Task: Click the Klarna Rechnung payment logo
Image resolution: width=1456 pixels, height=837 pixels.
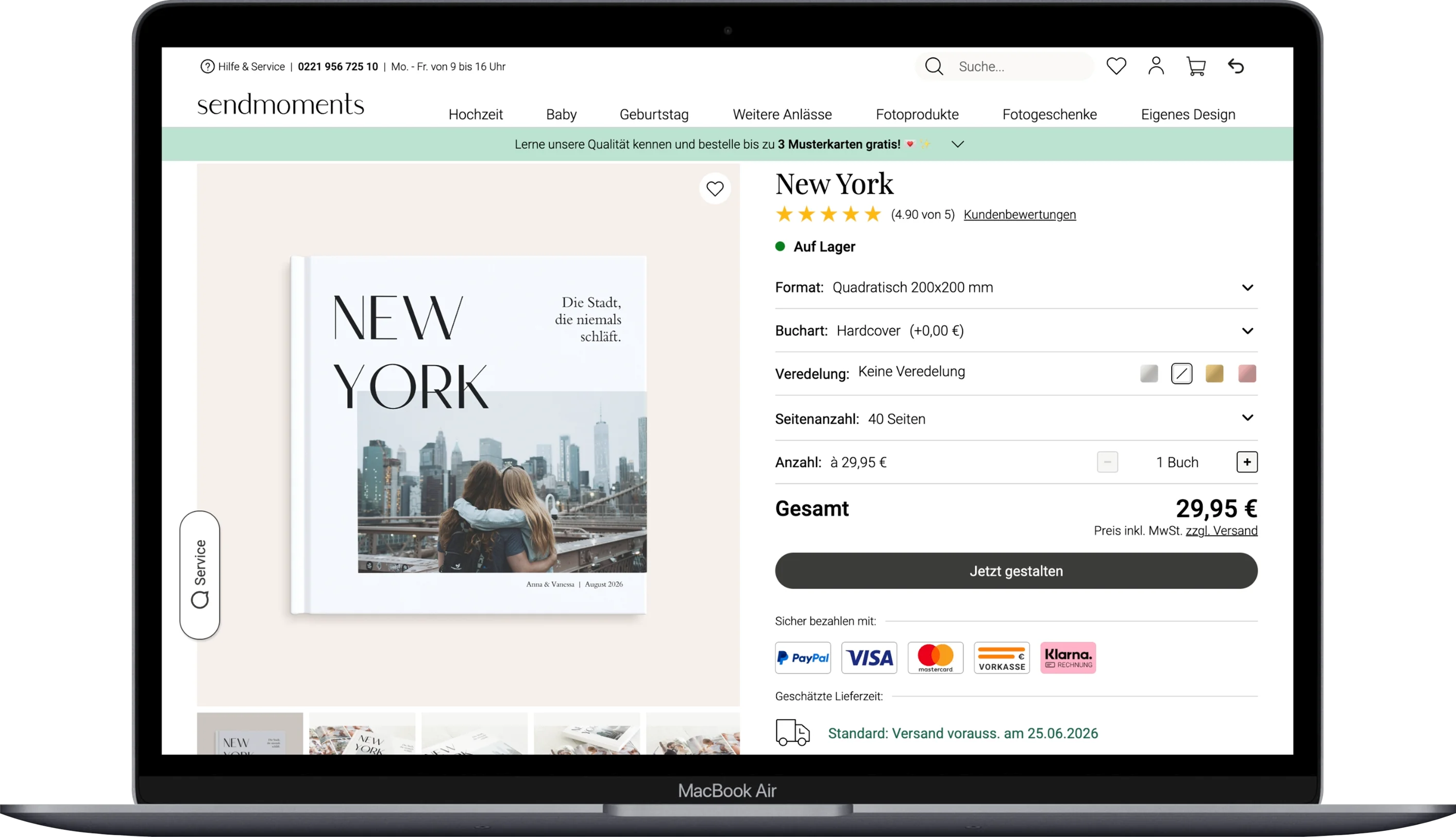Action: [1068, 658]
